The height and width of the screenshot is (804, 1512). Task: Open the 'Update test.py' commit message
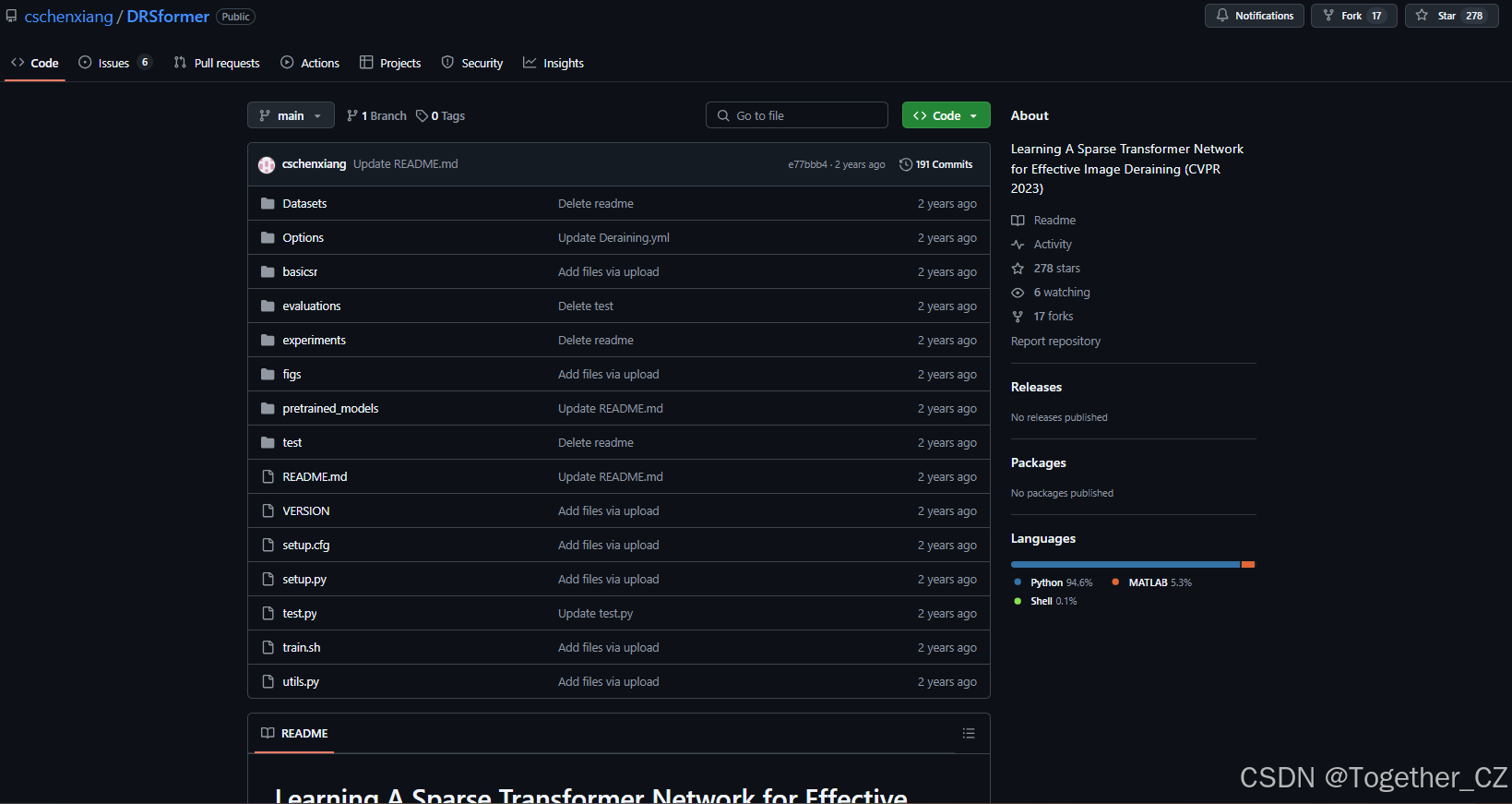[595, 613]
